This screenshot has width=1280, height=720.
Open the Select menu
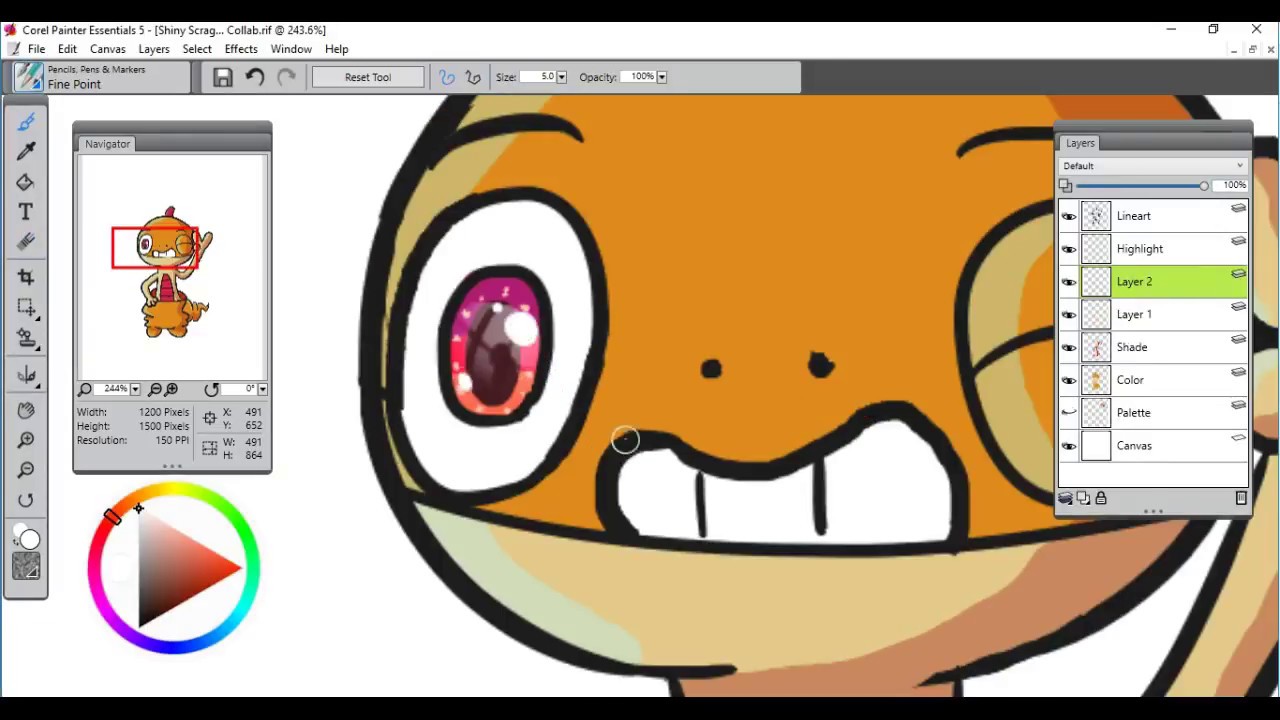197,49
